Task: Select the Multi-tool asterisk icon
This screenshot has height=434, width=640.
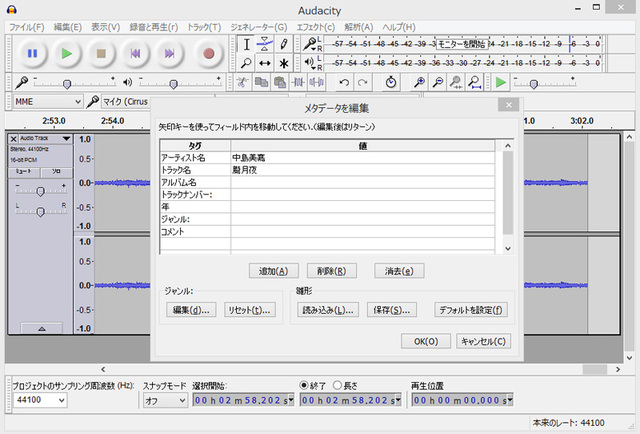Action: point(284,63)
